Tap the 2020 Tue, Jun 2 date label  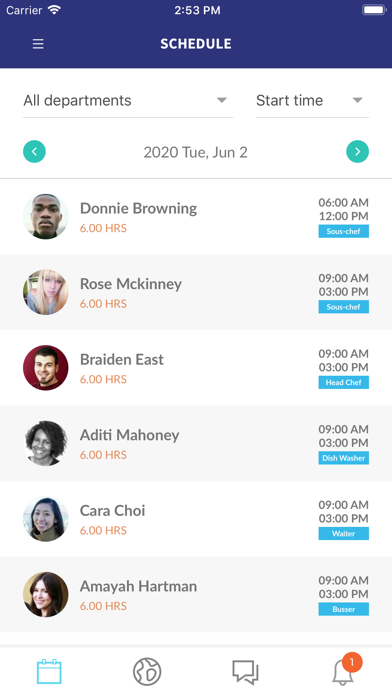[x=195, y=152]
